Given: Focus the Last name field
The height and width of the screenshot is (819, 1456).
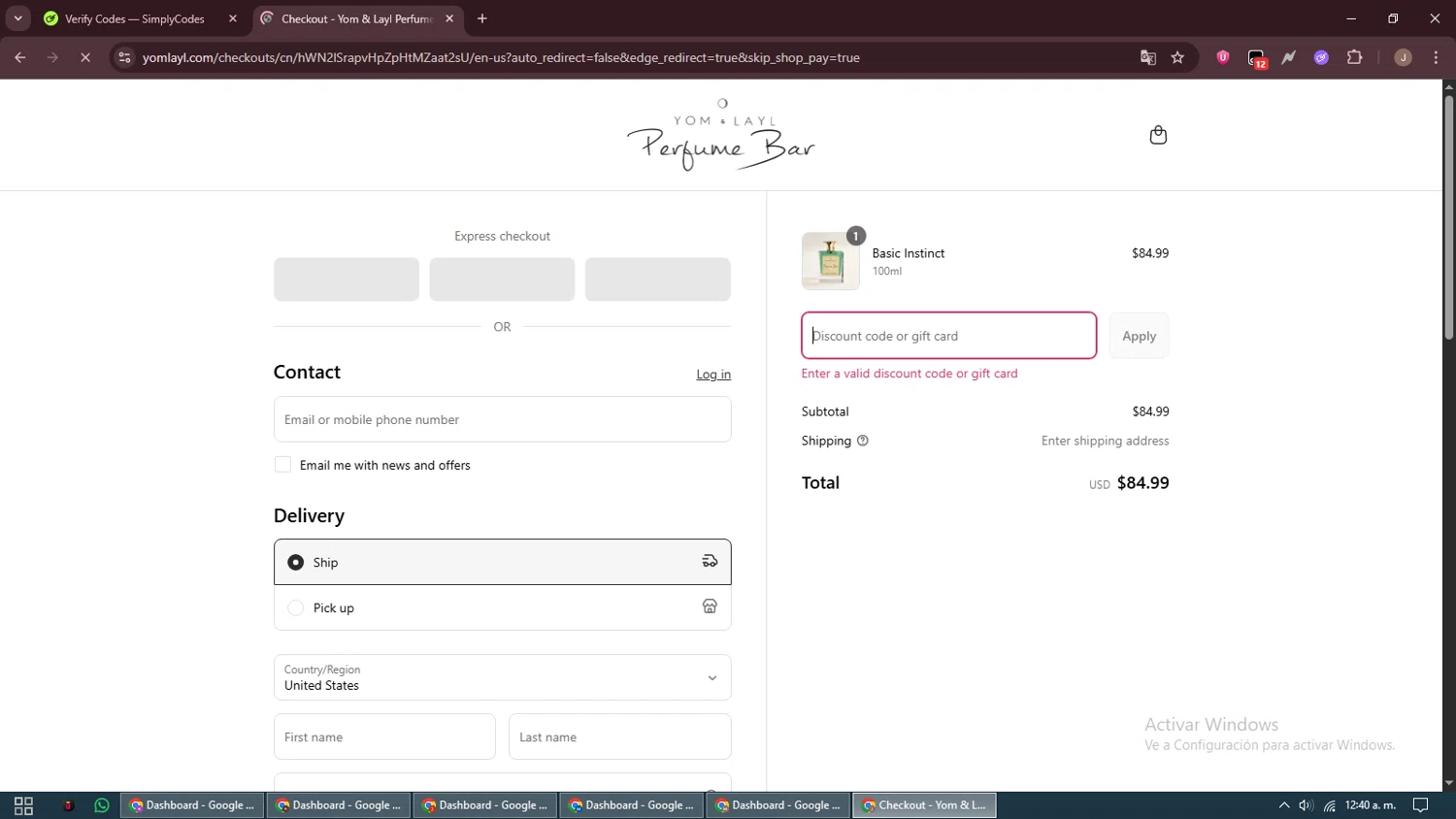Looking at the screenshot, I should click(619, 737).
